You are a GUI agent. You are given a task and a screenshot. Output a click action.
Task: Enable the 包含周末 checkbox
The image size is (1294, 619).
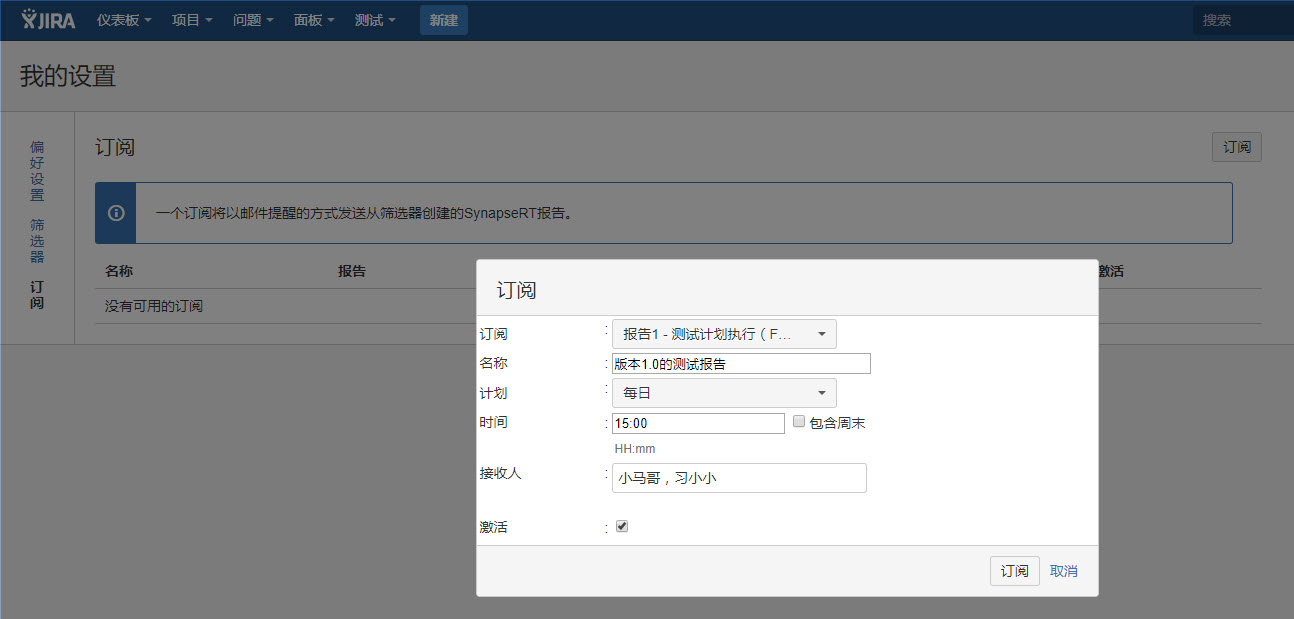point(799,422)
